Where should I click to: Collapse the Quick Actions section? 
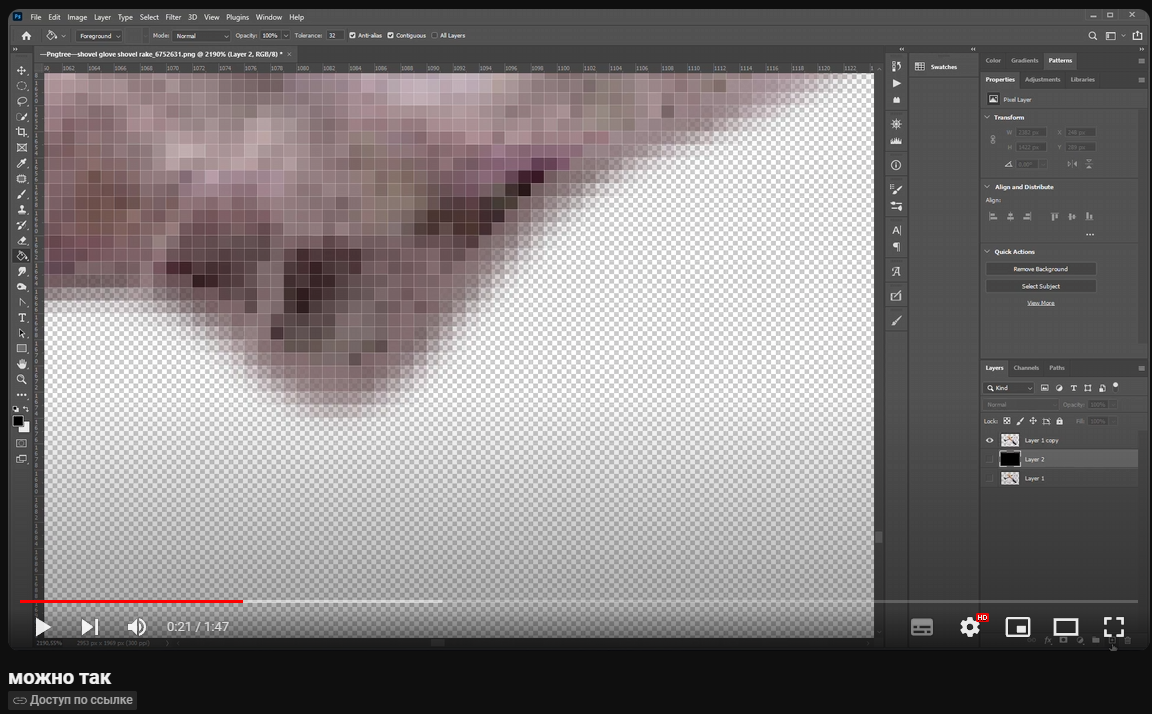point(987,251)
